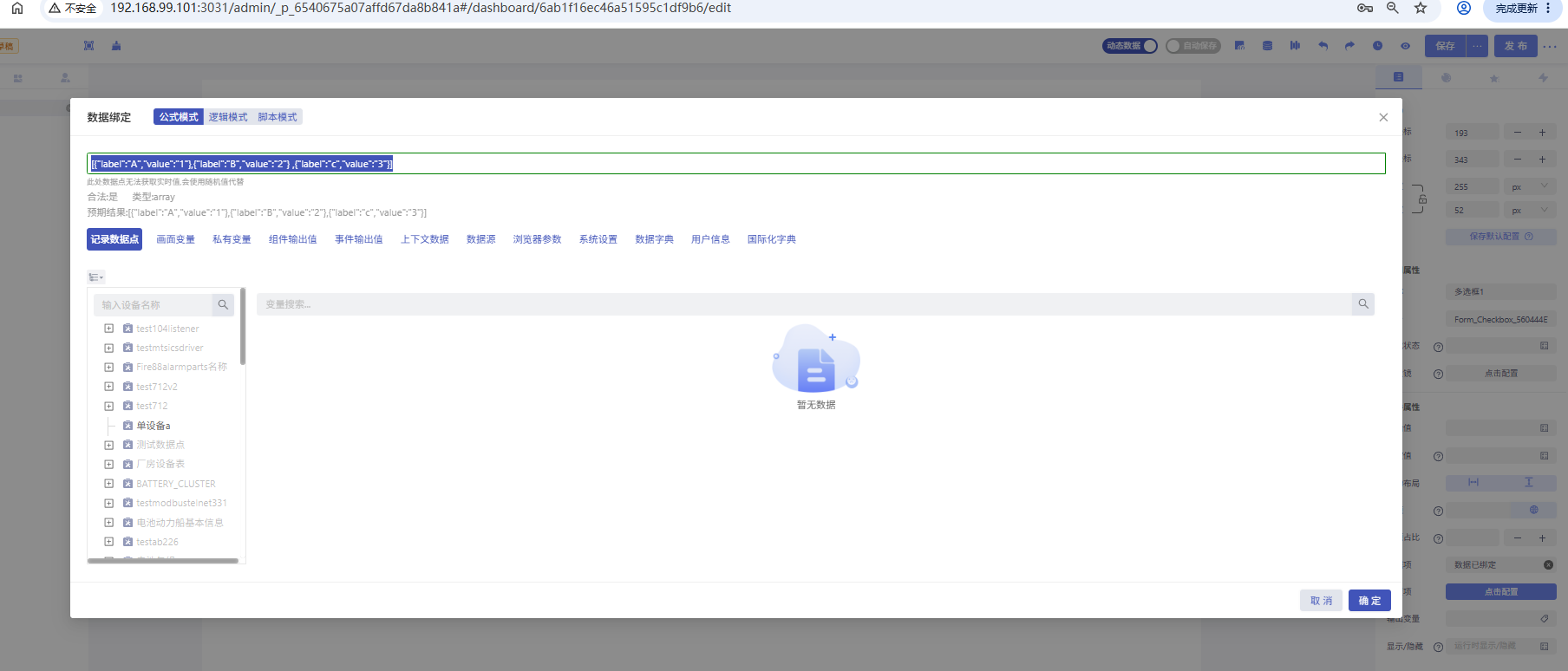Open the 数据字典 tab

coord(654,239)
